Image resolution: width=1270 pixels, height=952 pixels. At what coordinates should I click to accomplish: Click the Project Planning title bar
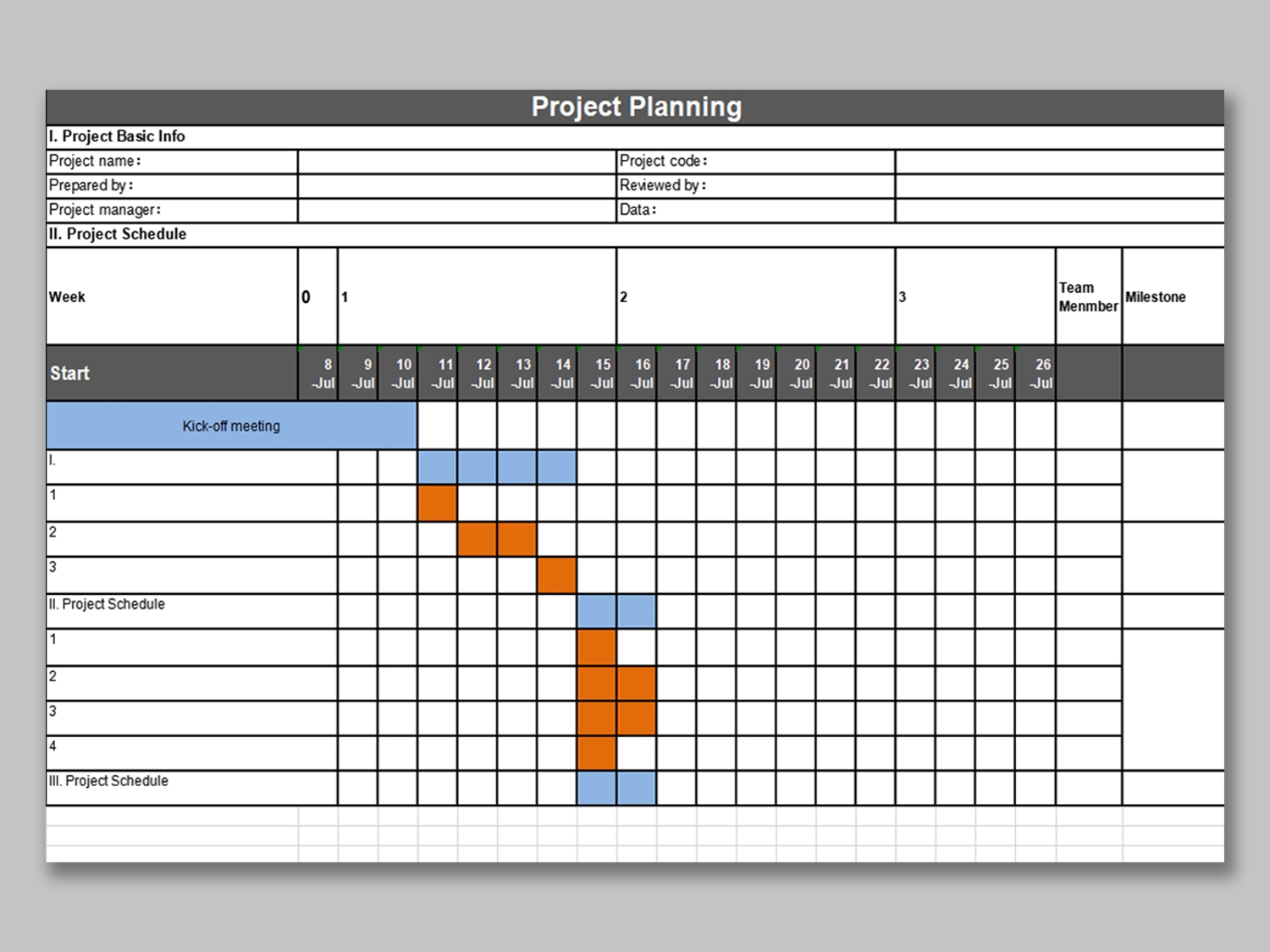coord(635,107)
